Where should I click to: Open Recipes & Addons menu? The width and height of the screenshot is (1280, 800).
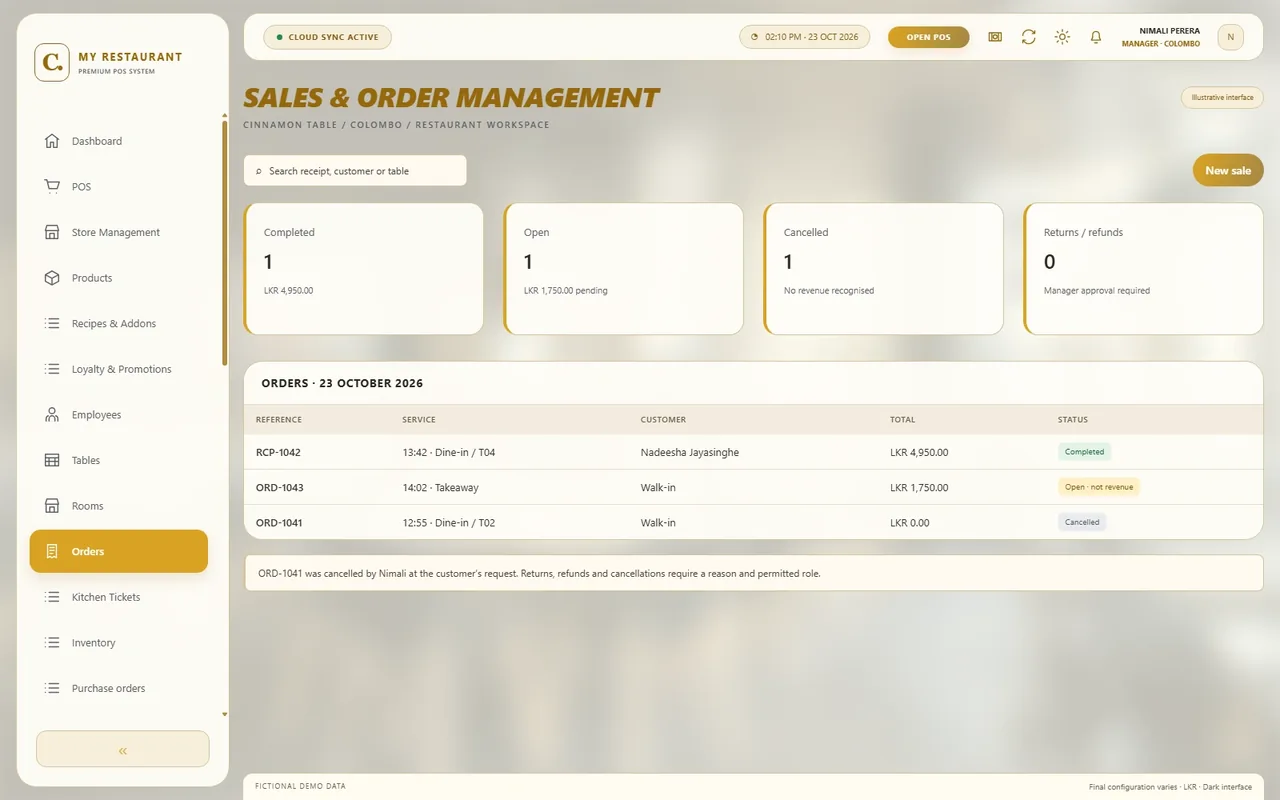[119, 324]
